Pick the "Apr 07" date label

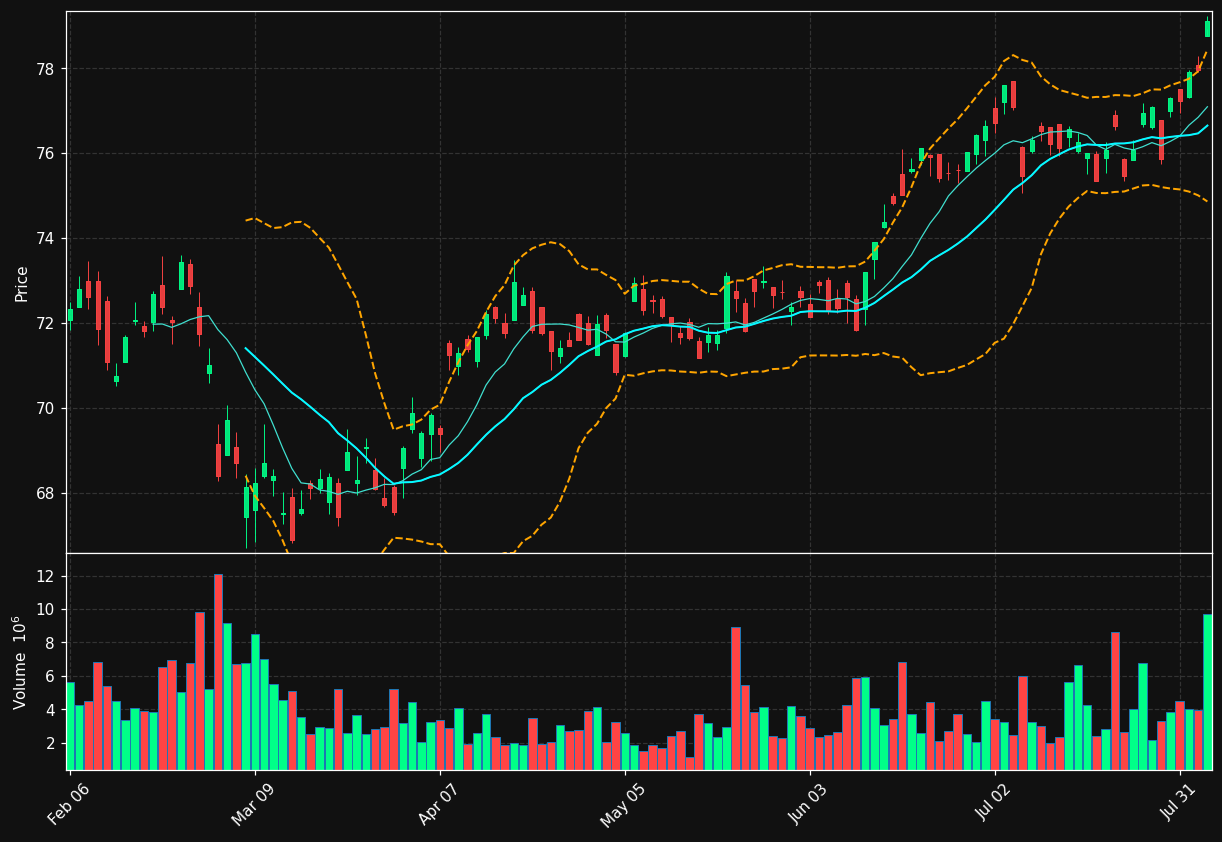pyautogui.click(x=438, y=804)
